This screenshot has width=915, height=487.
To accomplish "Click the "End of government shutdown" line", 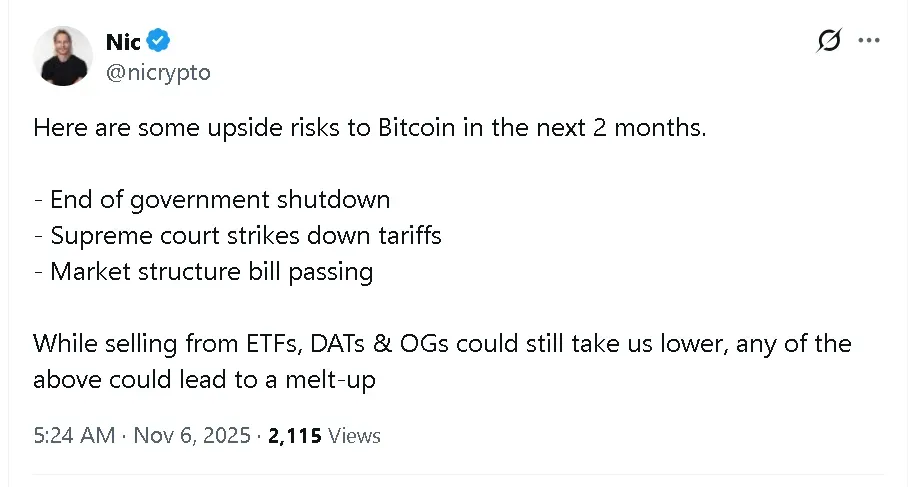I will pyautogui.click(x=212, y=199).
